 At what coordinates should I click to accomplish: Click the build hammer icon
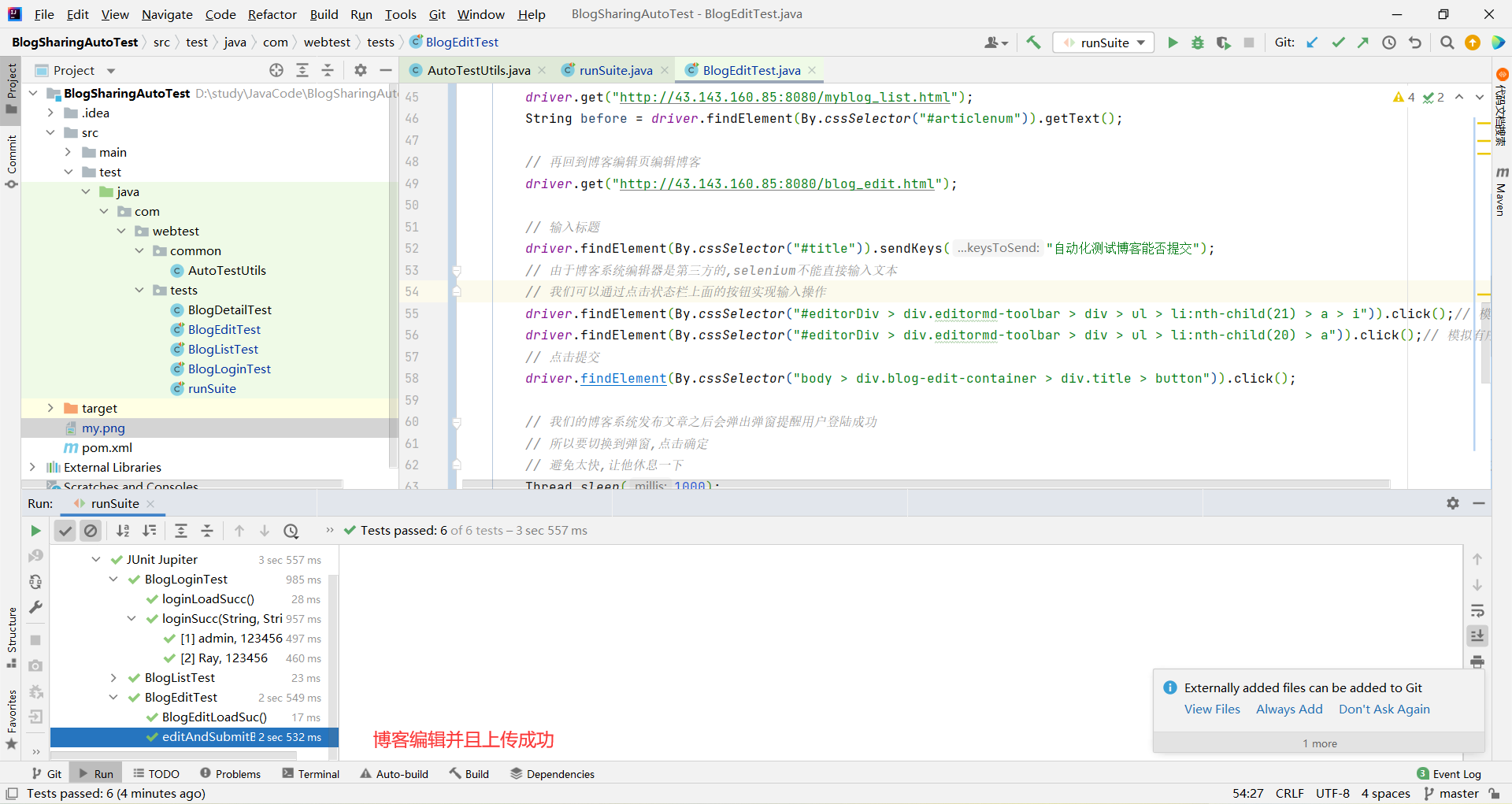[x=1034, y=43]
